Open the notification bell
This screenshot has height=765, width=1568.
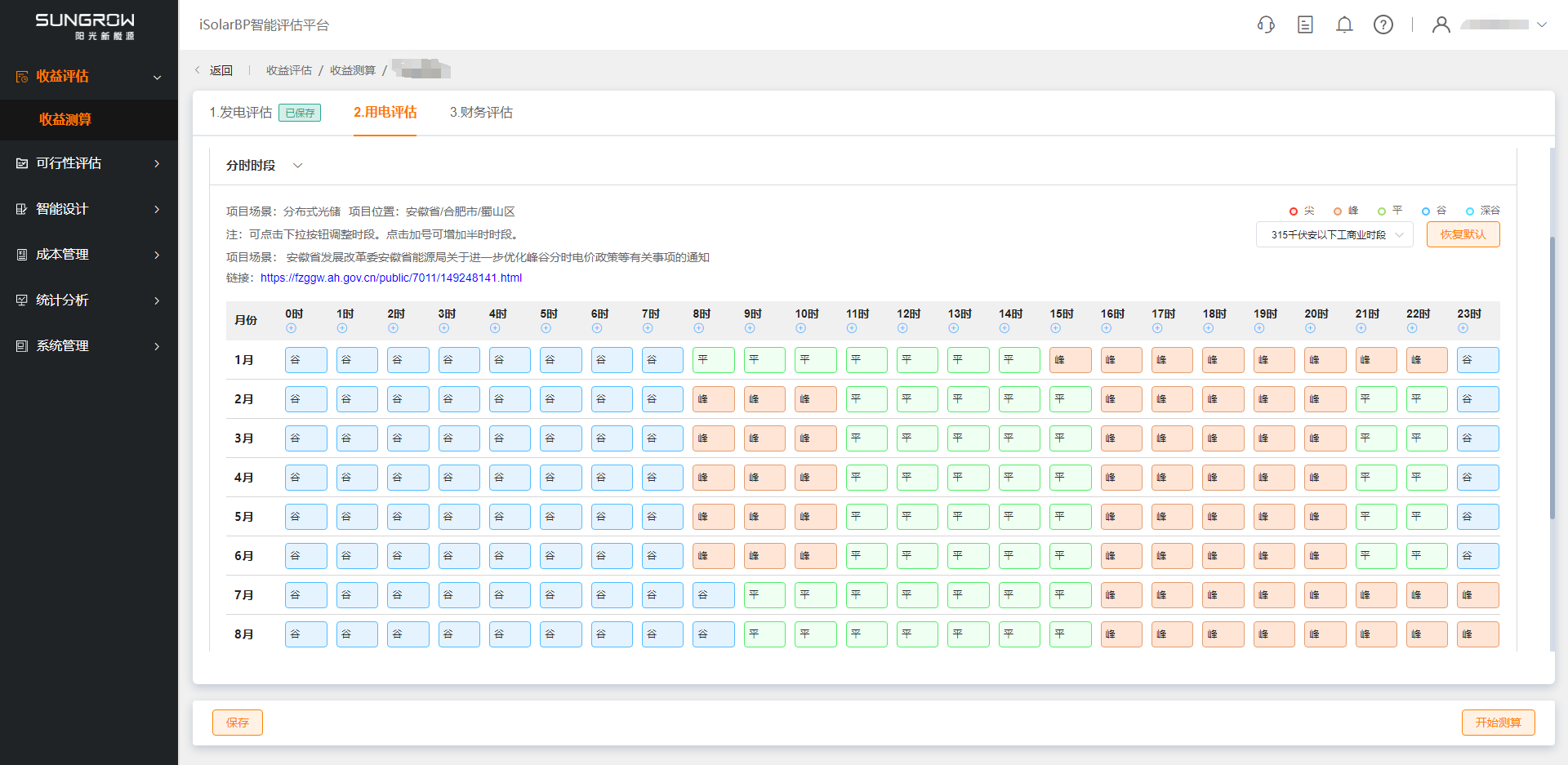click(1344, 24)
